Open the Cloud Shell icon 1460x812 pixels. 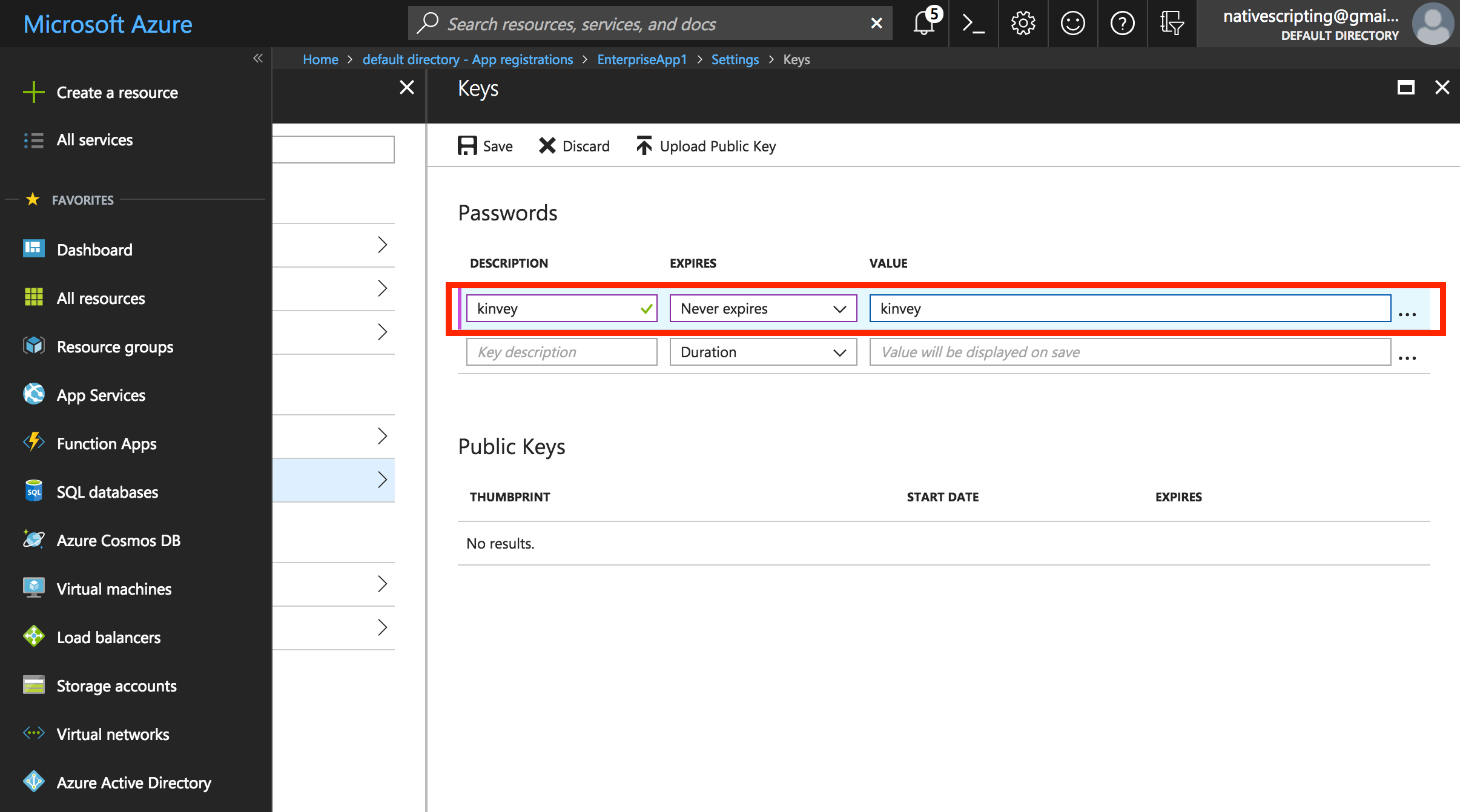[973, 24]
